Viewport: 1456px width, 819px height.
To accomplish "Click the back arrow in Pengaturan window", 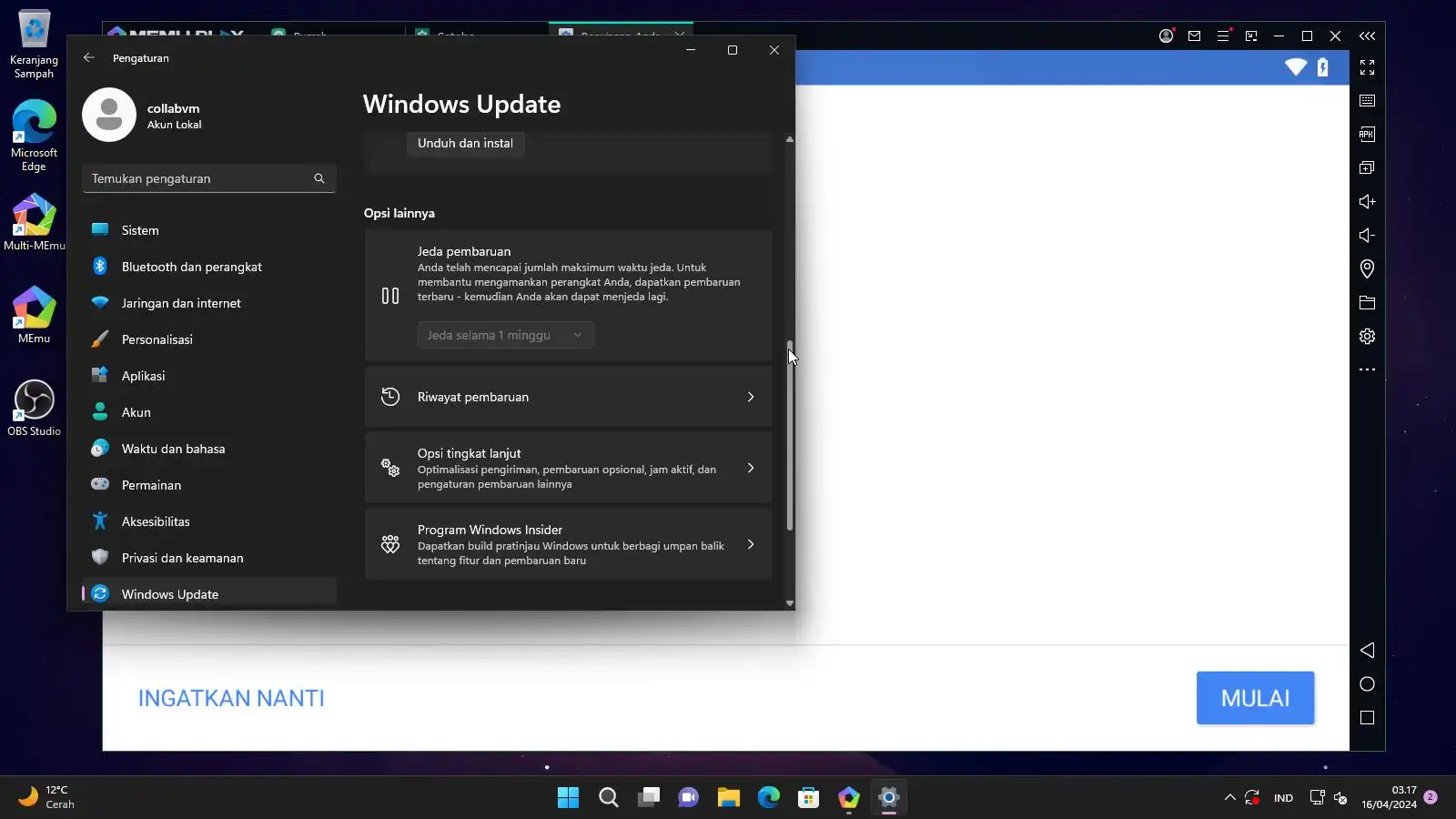I will pos(89,57).
